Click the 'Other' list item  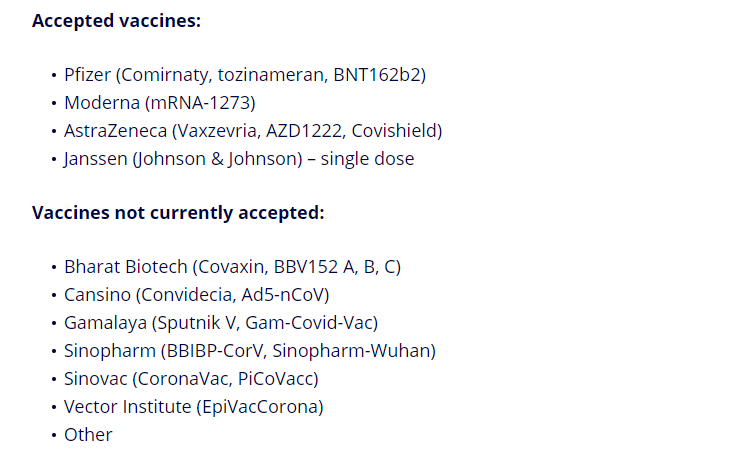[88, 435]
